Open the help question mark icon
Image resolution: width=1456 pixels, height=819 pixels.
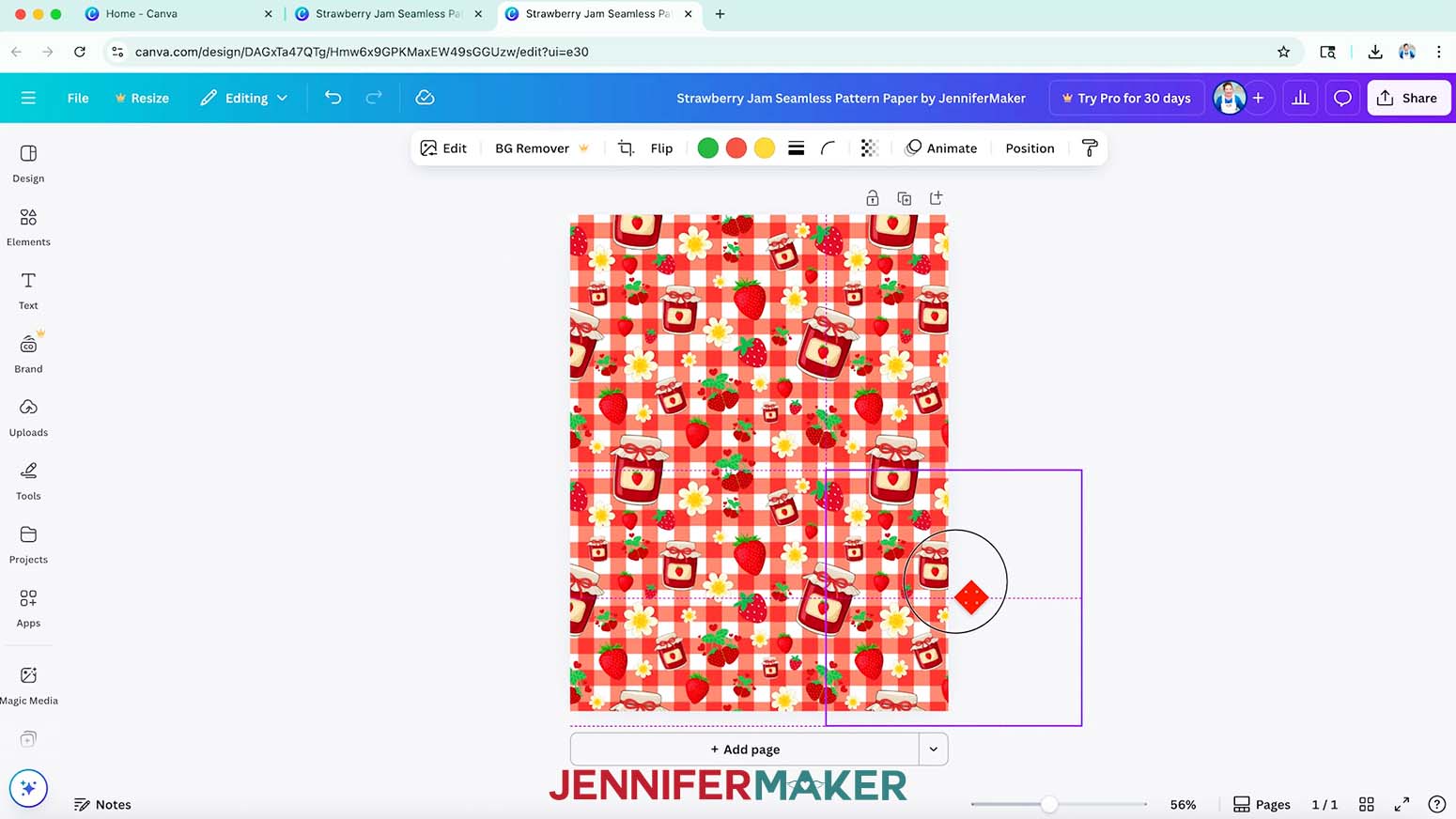click(x=1436, y=805)
